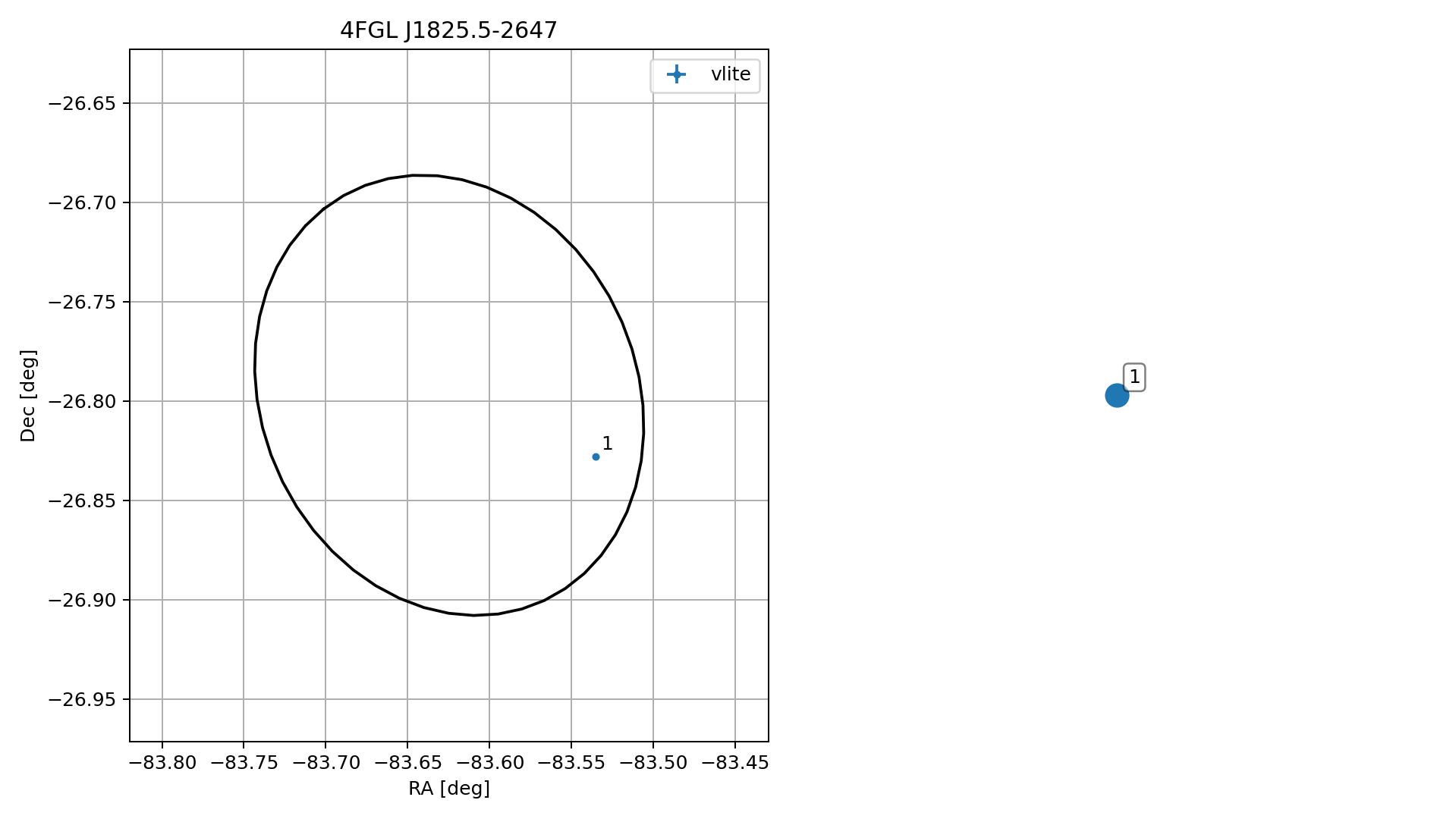Click the y-axis tick label −26.65

coord(82,103)
